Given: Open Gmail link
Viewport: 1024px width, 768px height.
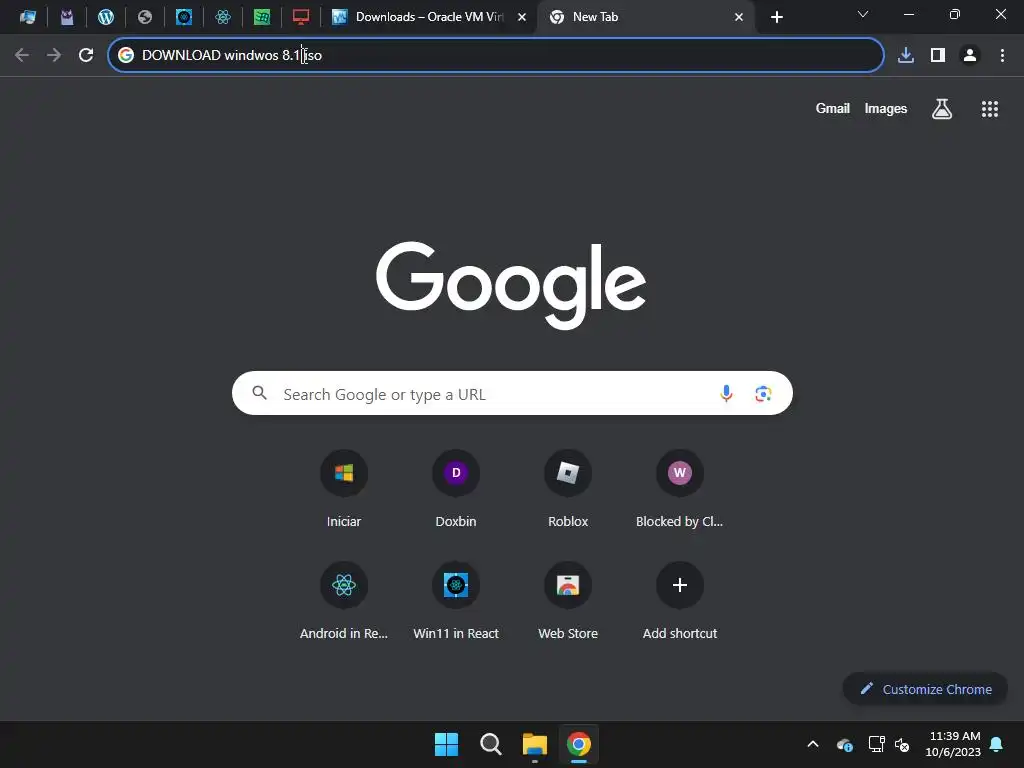Looking at the screenshot, I should tap(833, 108).
